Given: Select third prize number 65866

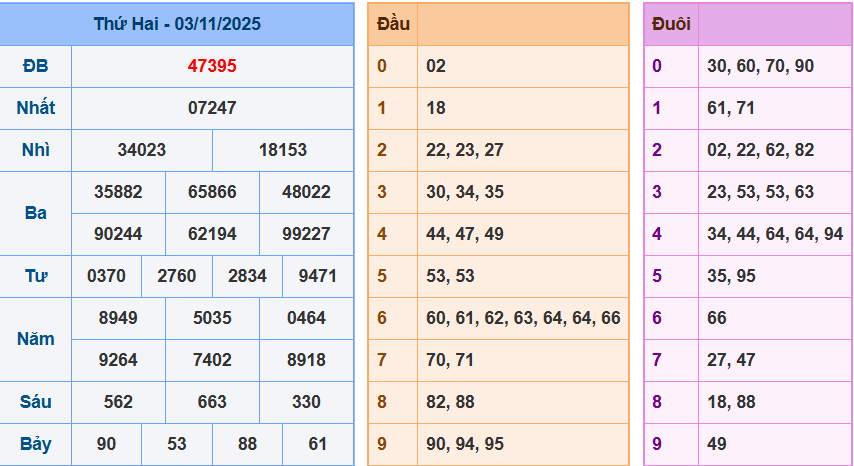Looking at the screenshot, I should coord(212,192).
